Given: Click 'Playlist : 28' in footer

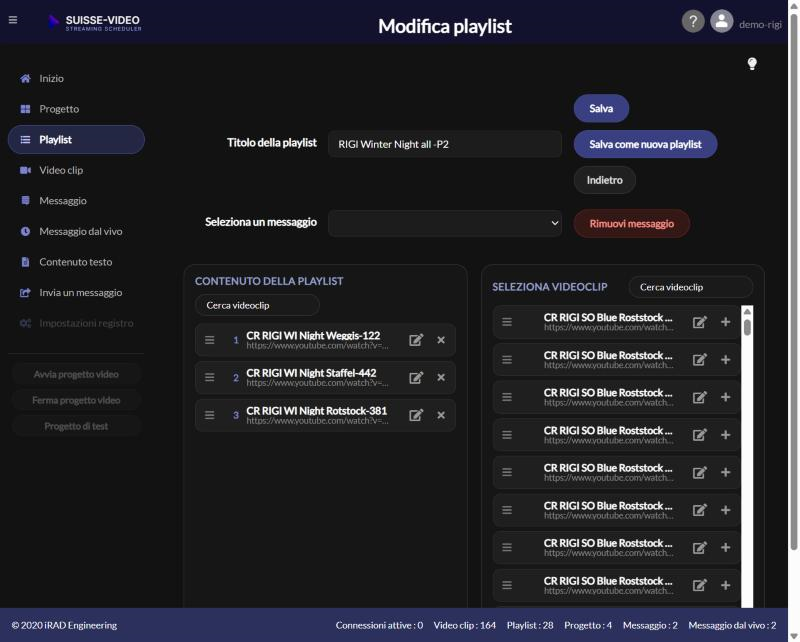Looking at the screenshot, I should [x=530, y=625].
